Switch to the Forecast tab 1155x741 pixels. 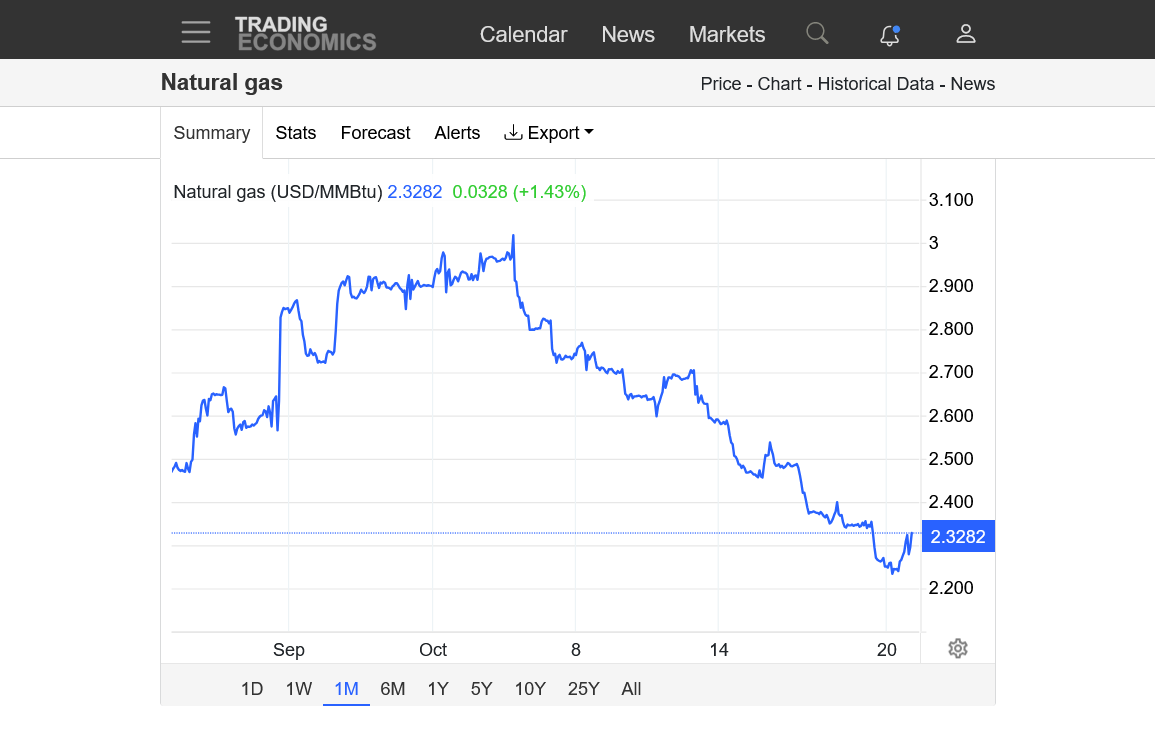click(x=375, y=133)
